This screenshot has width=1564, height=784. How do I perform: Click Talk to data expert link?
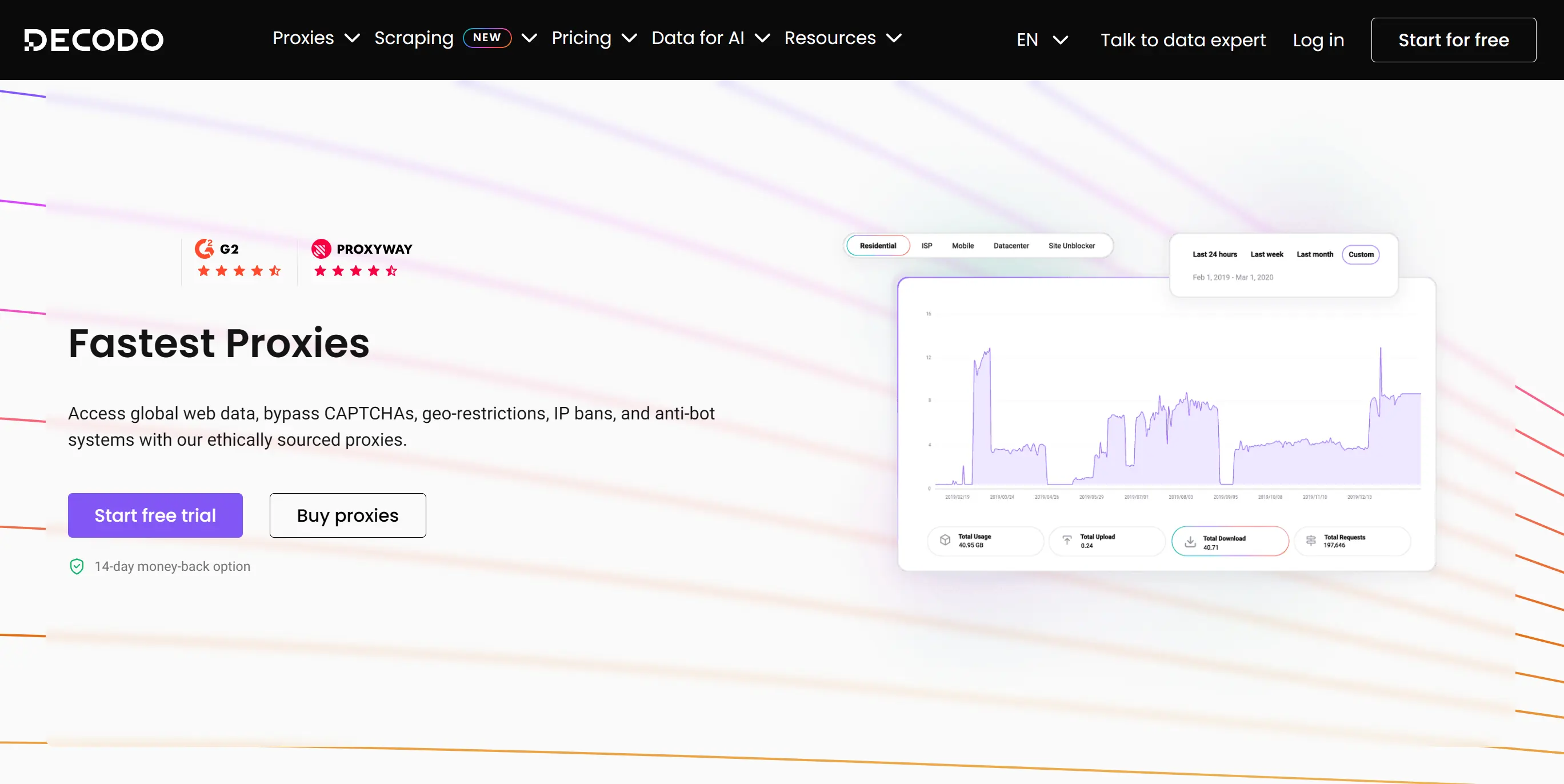pyautogui.click(x=1183, y=40)
